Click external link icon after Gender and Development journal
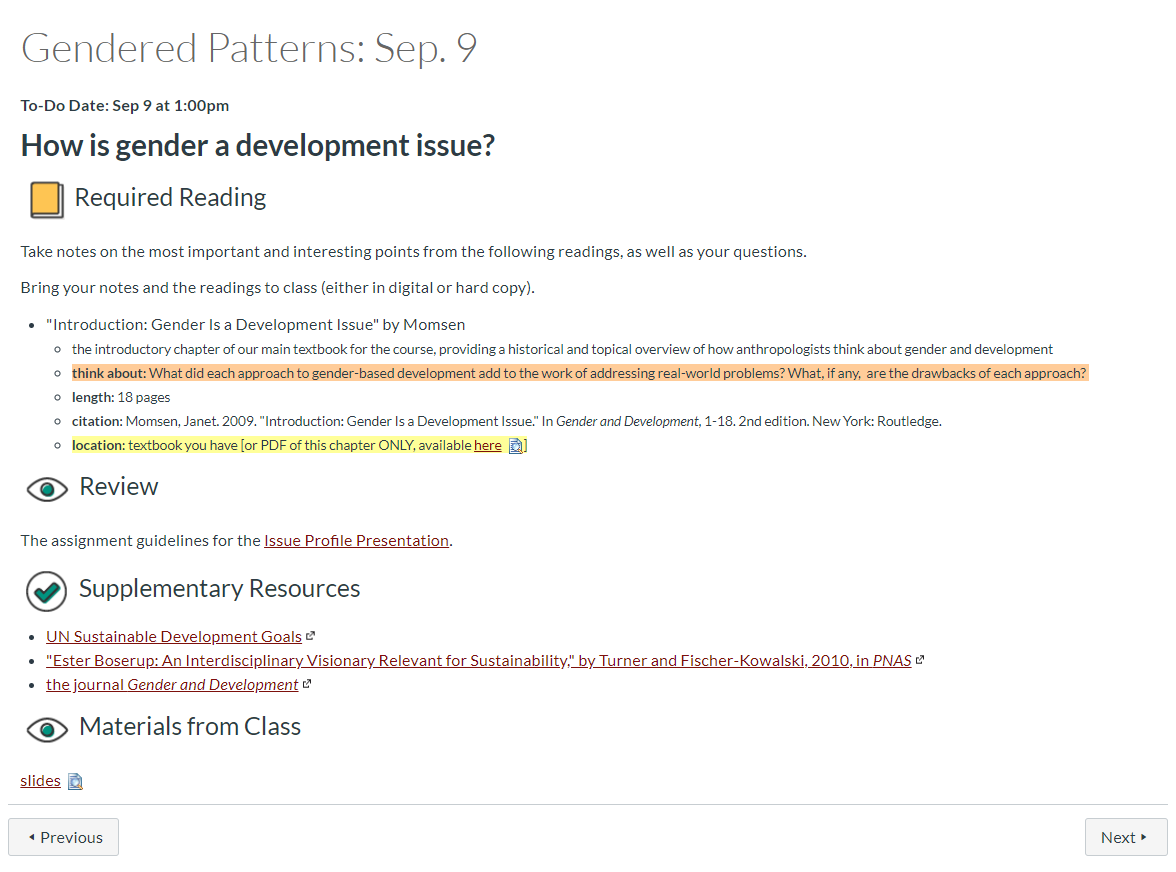Screen dimensions: 1176x872 tap(307, 684)
